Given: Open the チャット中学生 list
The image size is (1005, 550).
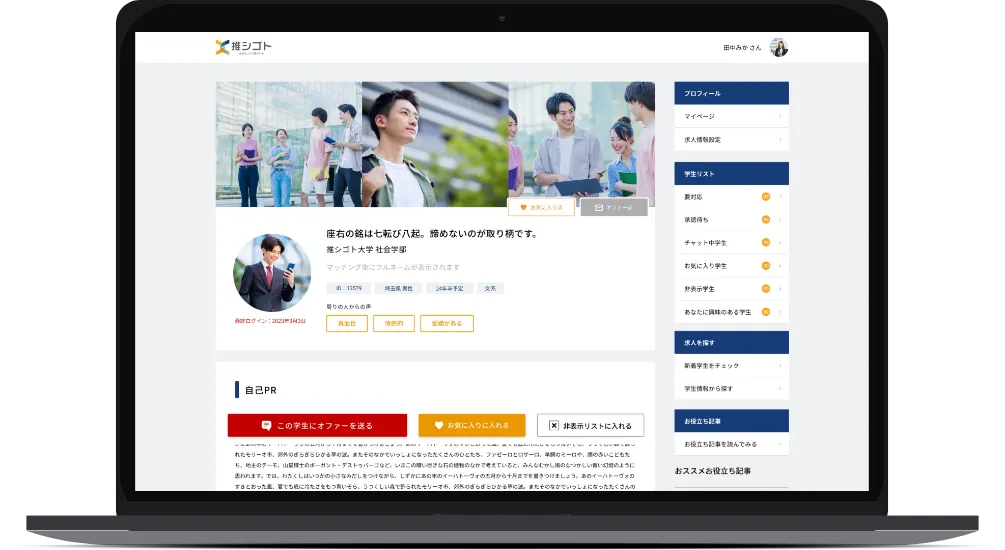Looking at the screenshot, I should coord(731,243).
